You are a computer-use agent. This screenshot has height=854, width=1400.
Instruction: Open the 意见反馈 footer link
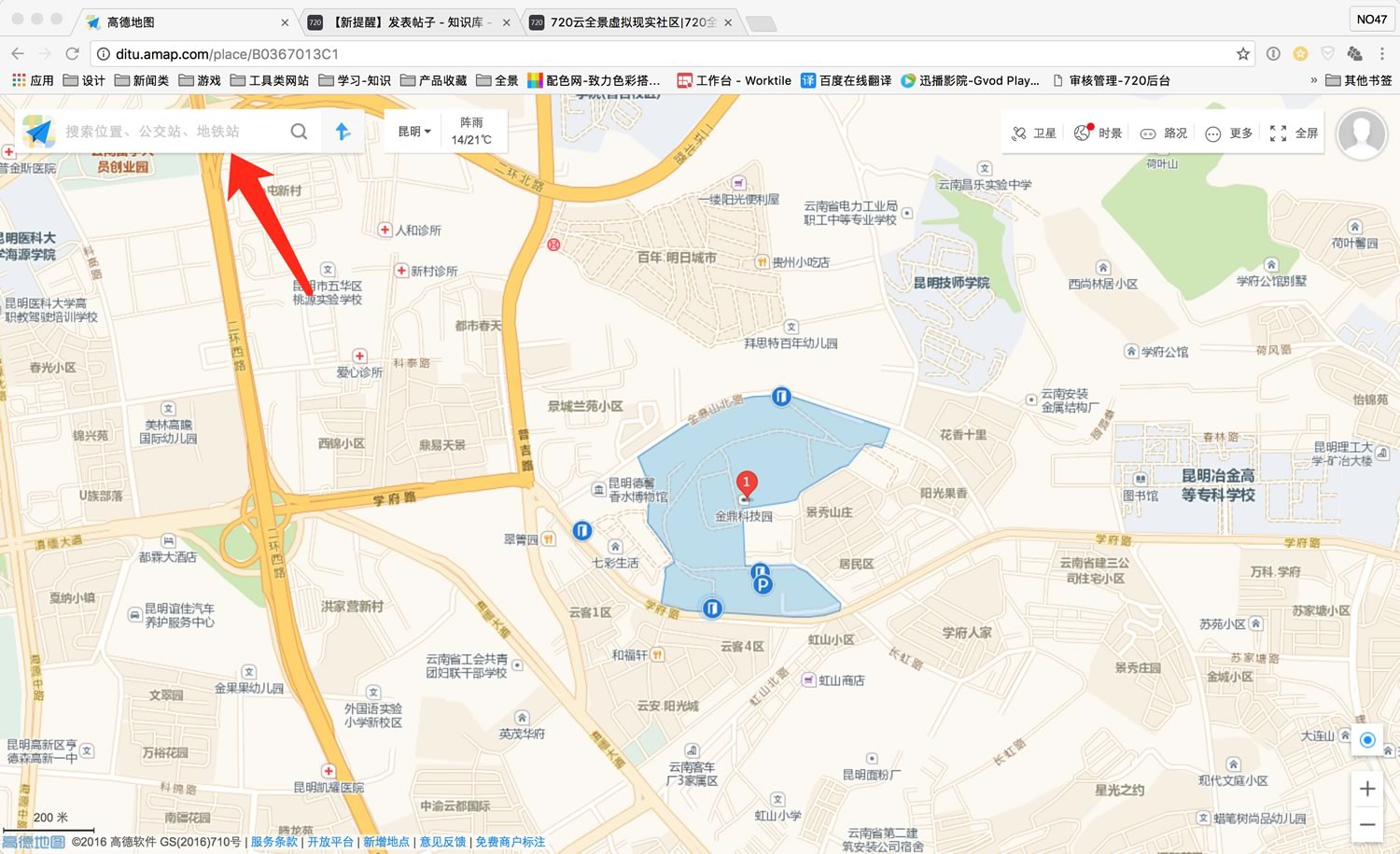pyautogui.click(x=442, y=842)
